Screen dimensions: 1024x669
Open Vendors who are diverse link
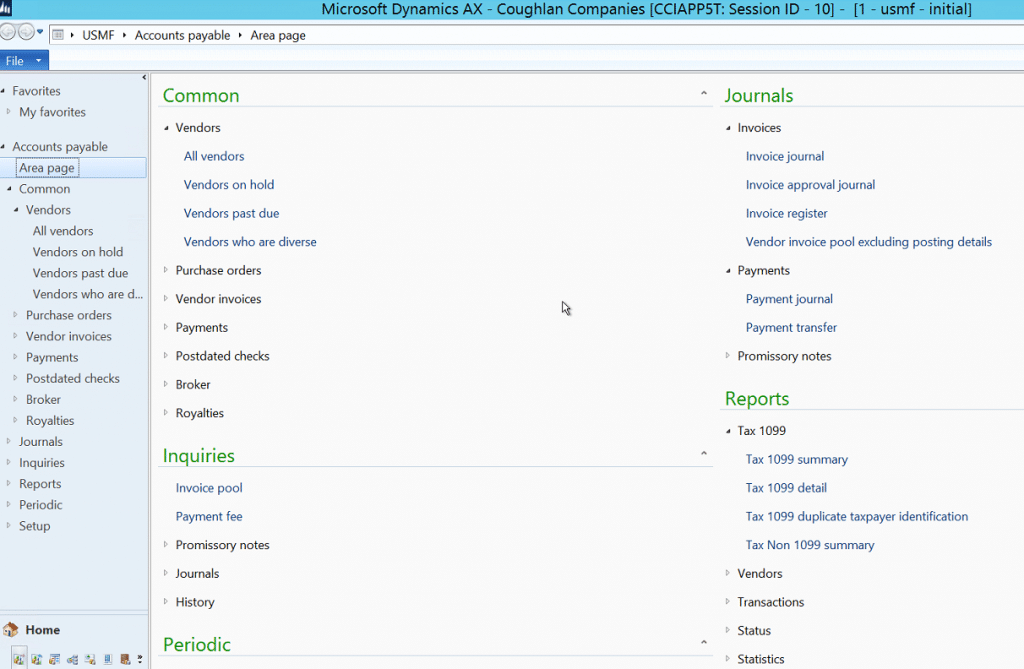(x=250, y=242)
